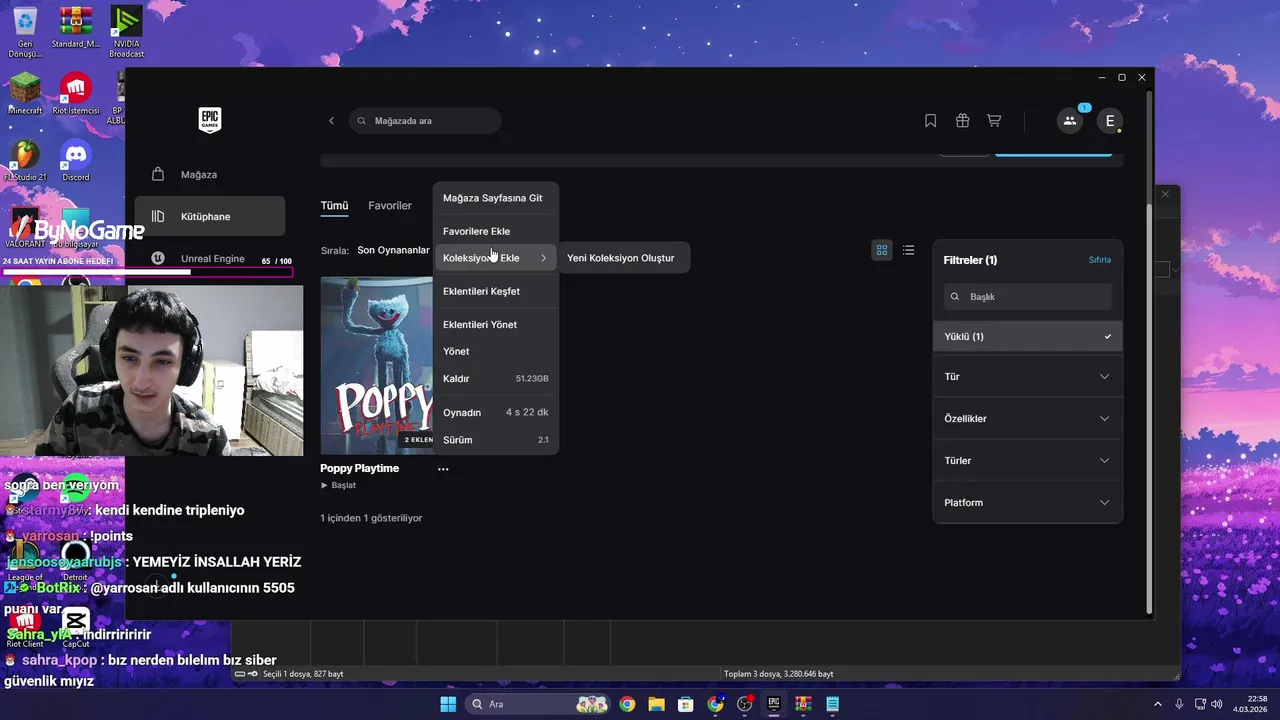Click the Poppy Playtime title
The image size is (1280, 720).
(x=359, y=468)
